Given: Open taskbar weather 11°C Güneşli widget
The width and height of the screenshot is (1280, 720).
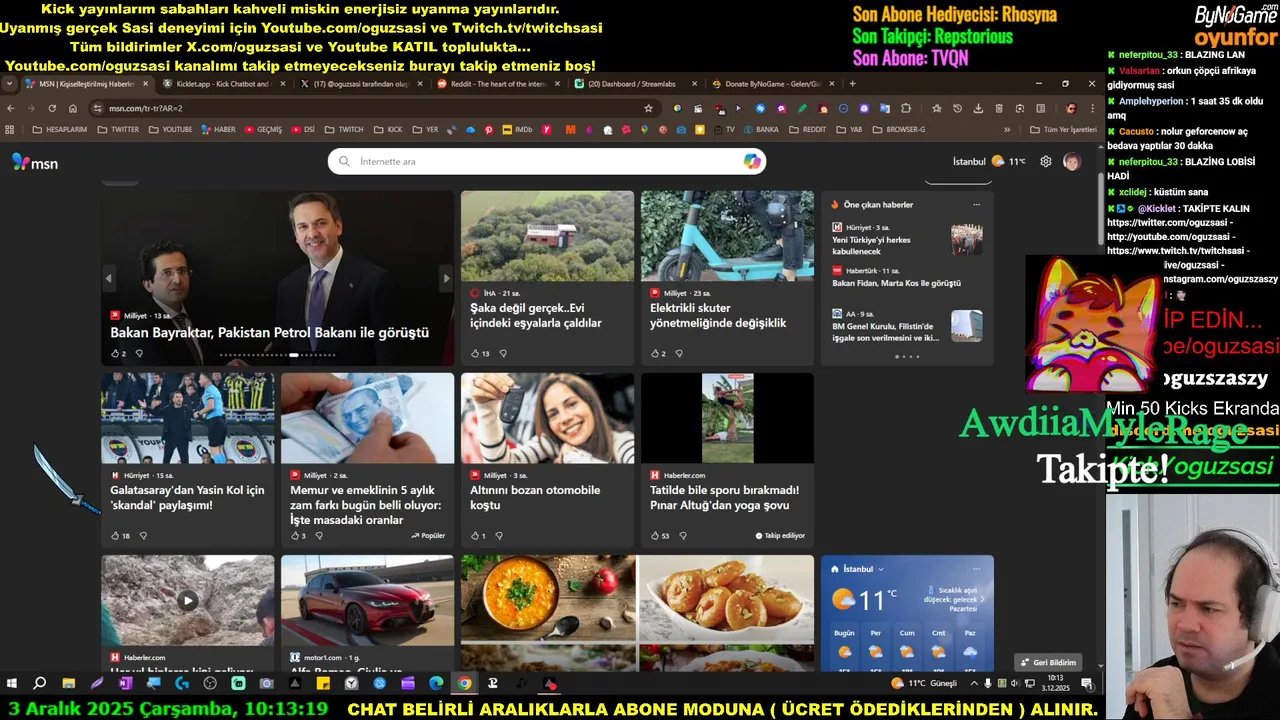Looking at the screenshot, I should coord(923,684).
